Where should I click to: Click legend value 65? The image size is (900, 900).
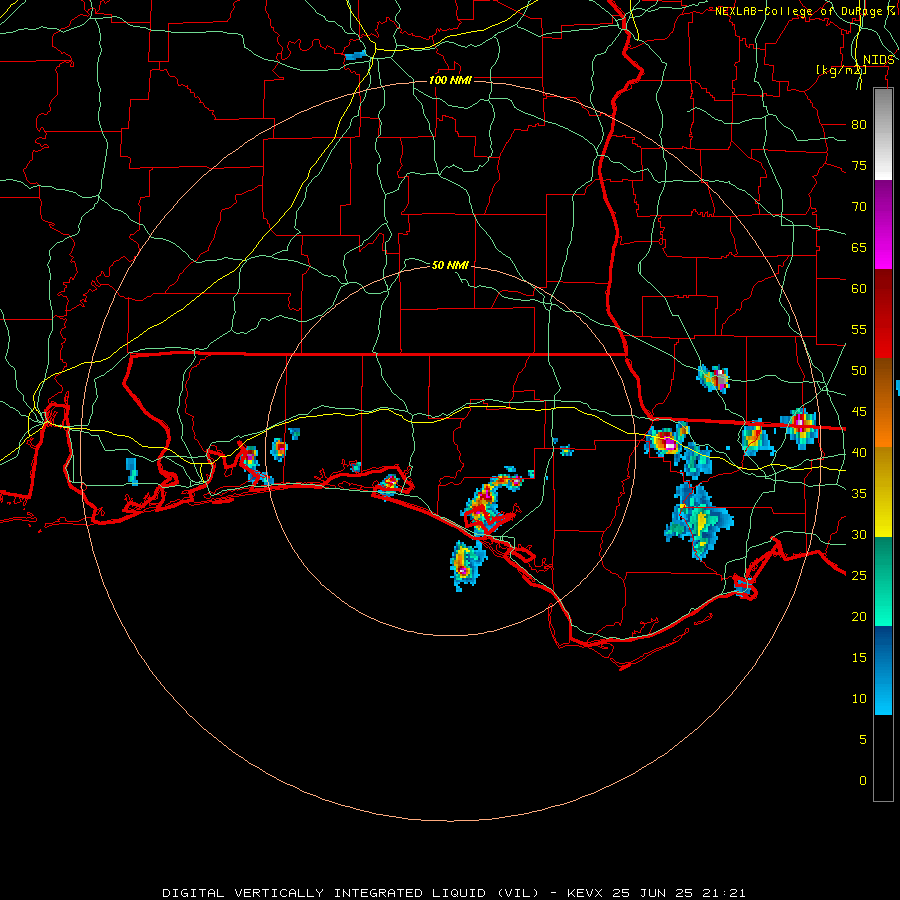[859, 247]
